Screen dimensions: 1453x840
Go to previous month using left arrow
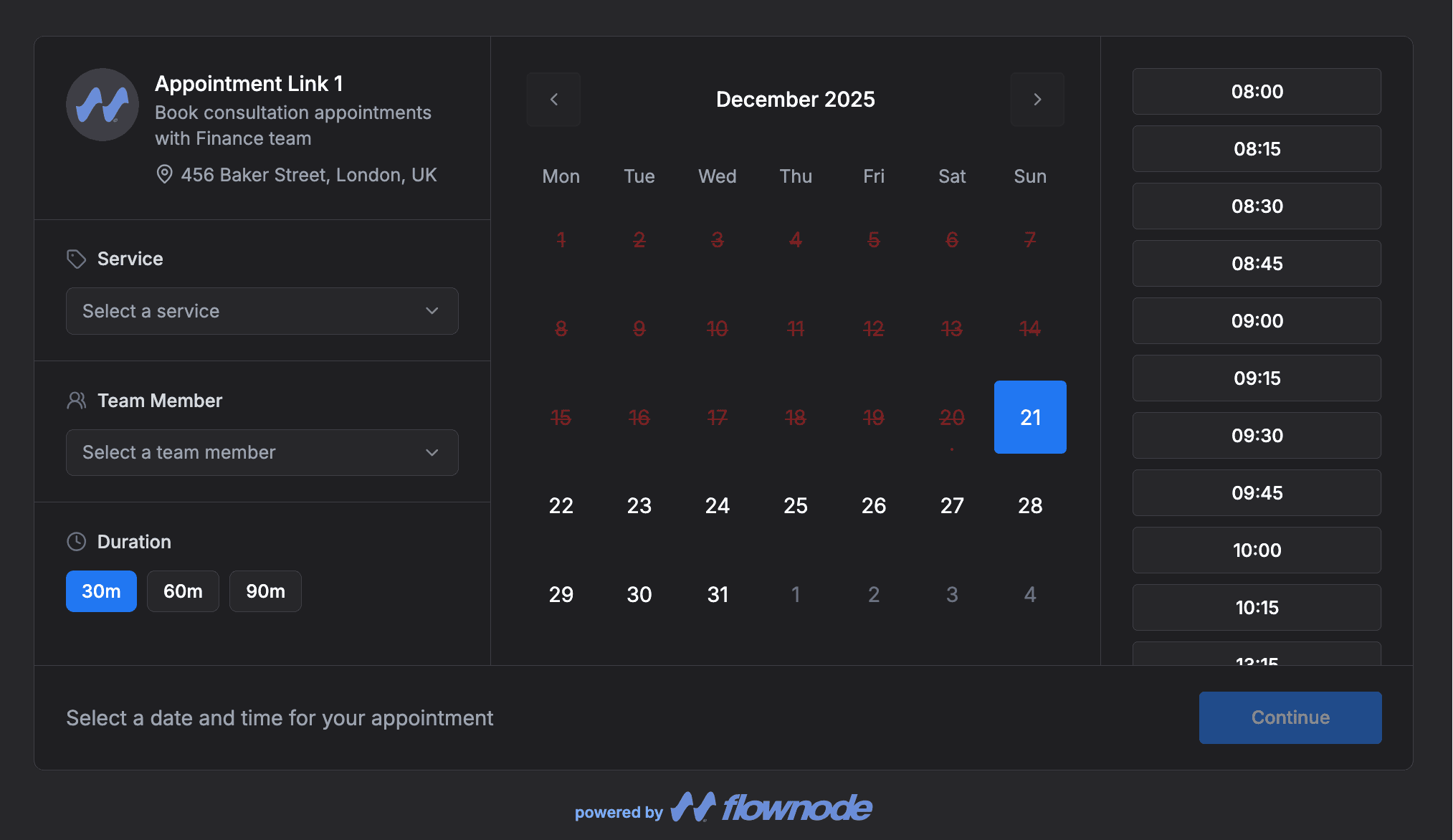553,99
